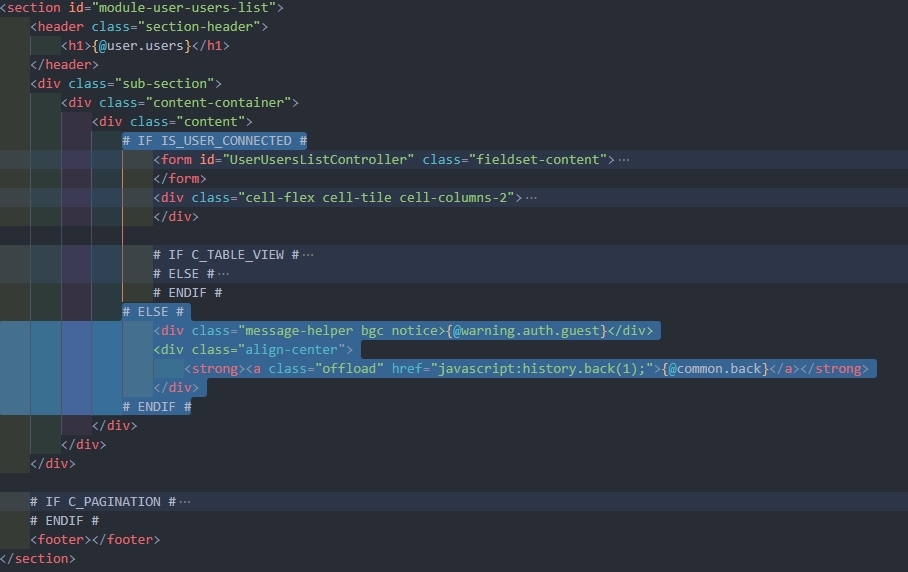Viewport: 908px width, 572px height.
Task: Click the '# ENDIF #' after C_TABLE_VIEW else
Action: 188,293
